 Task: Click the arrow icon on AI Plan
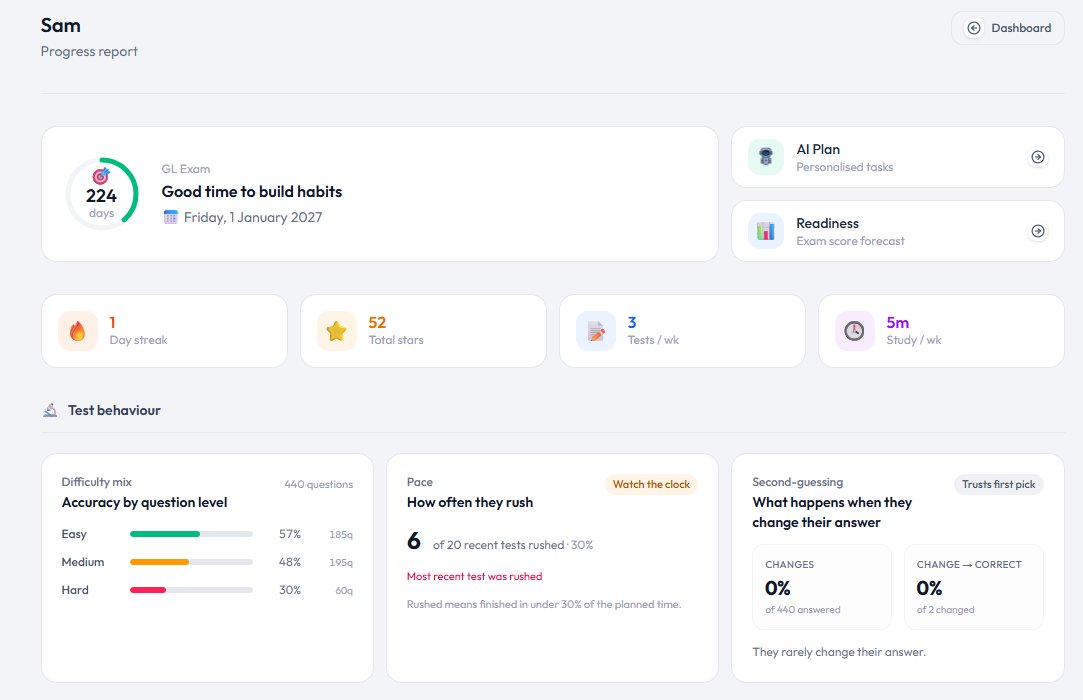1037,157
